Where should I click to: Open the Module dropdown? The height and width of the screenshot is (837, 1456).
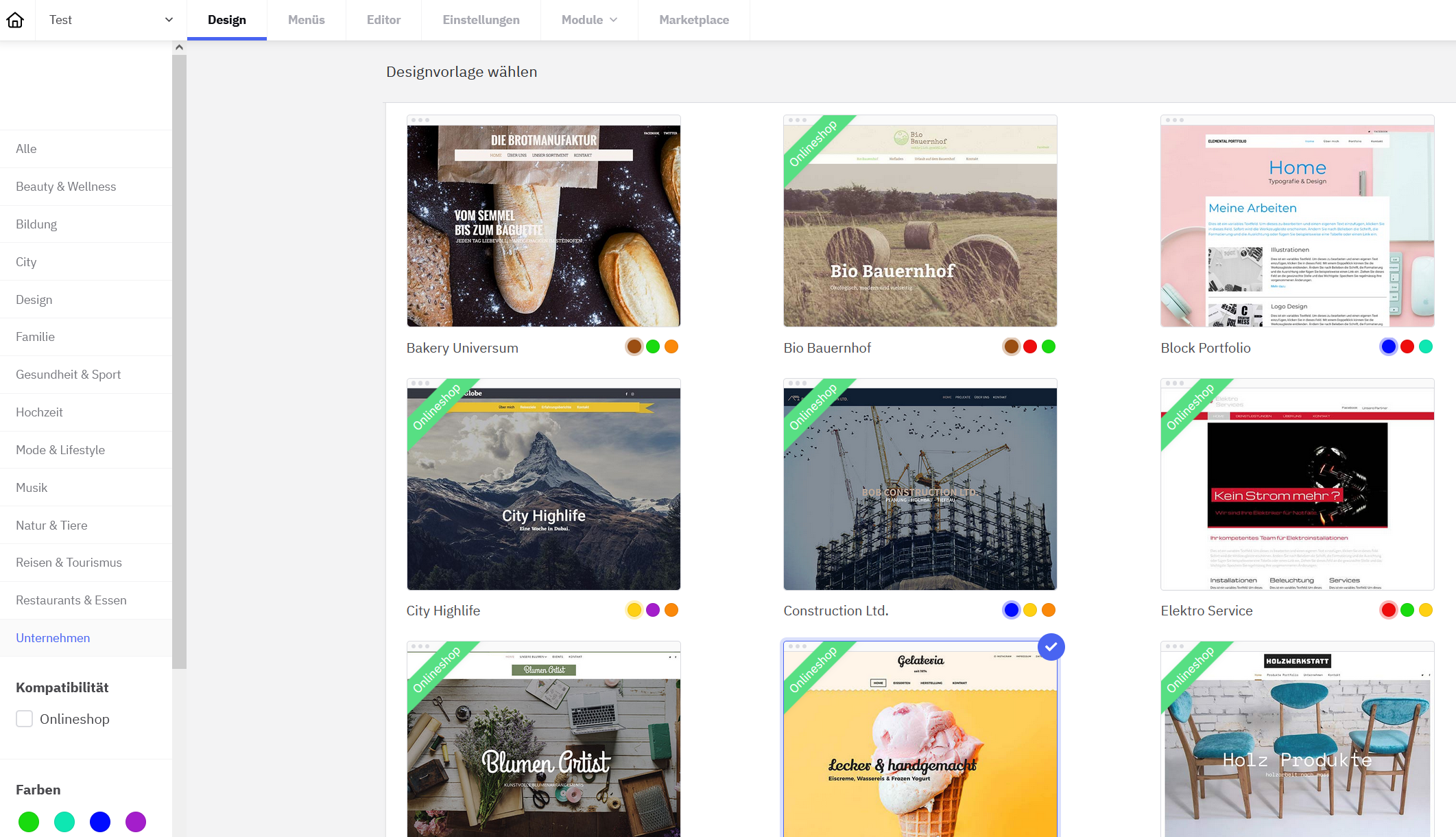pos(588,20)
